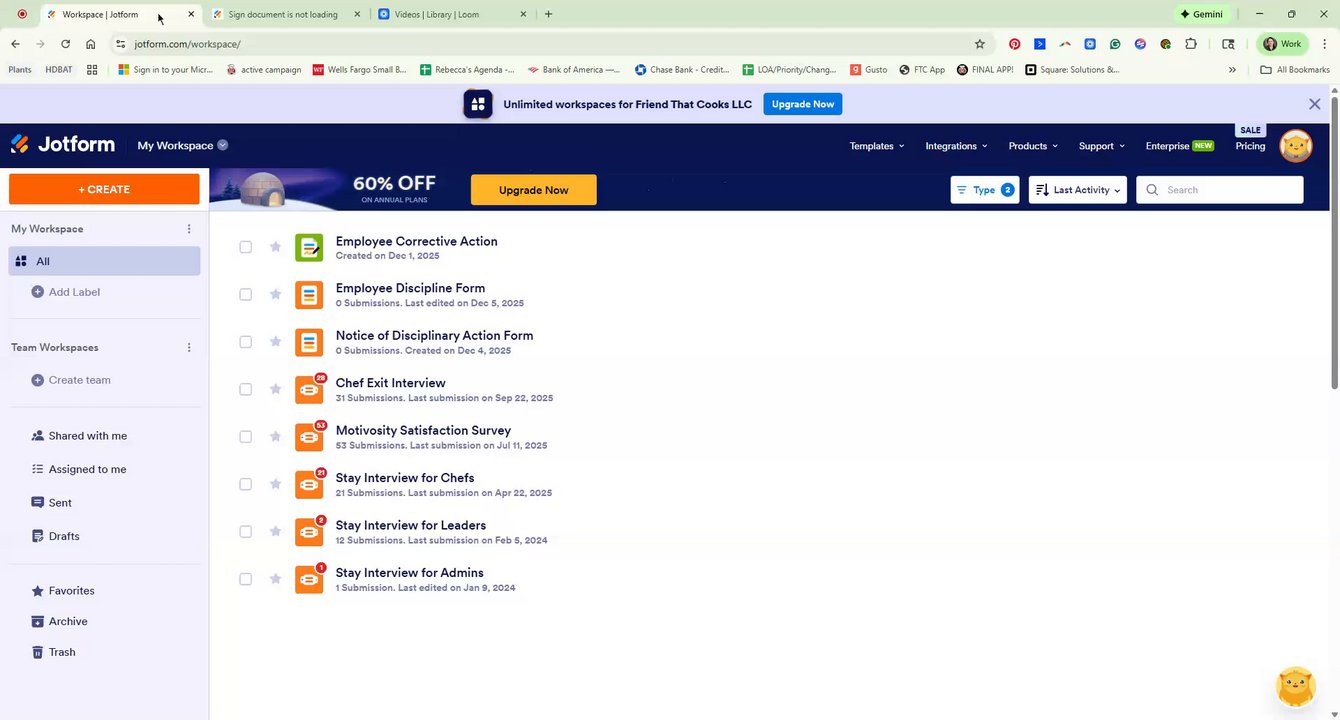Viewport: 1340px width, 720px height.
Task: Close the unlimited workspaces banner
Action: coord(1315,104)
